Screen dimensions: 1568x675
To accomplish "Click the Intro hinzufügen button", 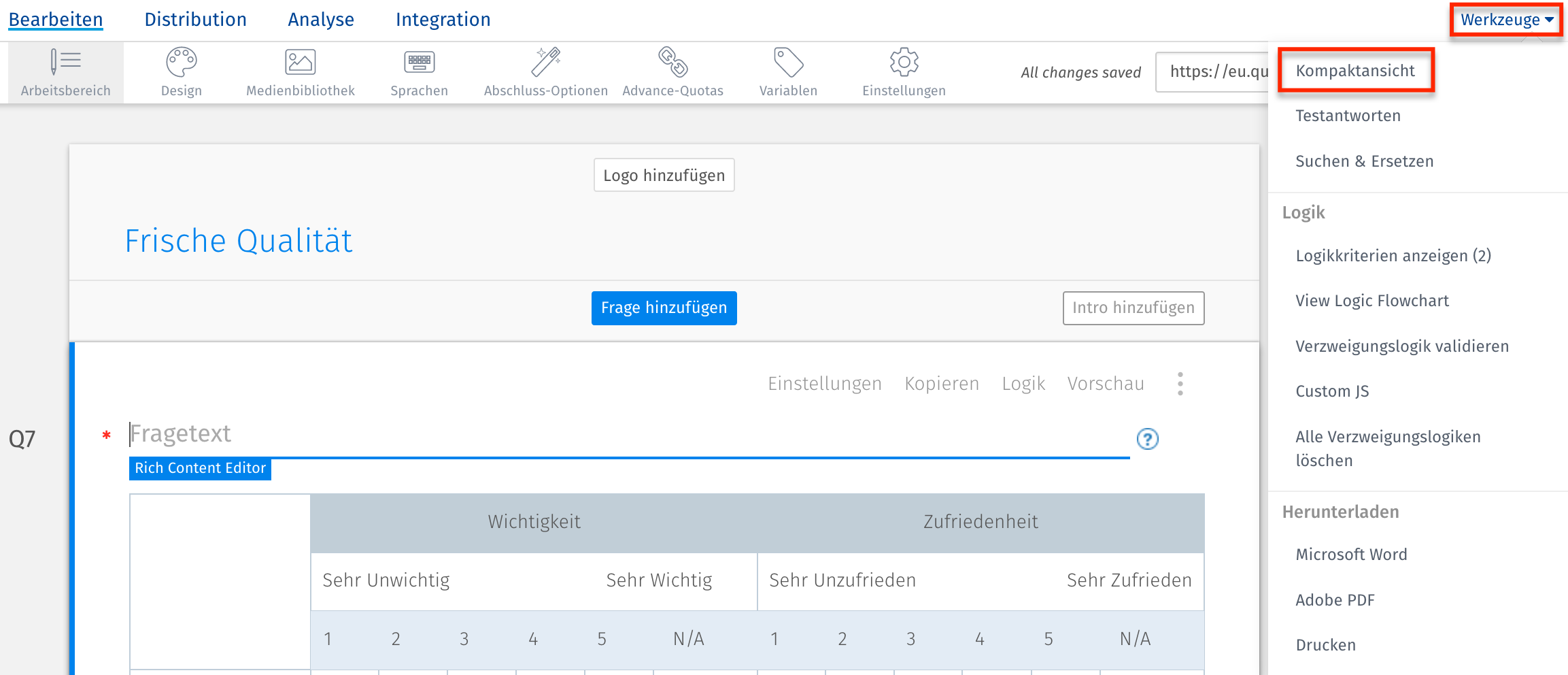I will (x=1133, y=308).
